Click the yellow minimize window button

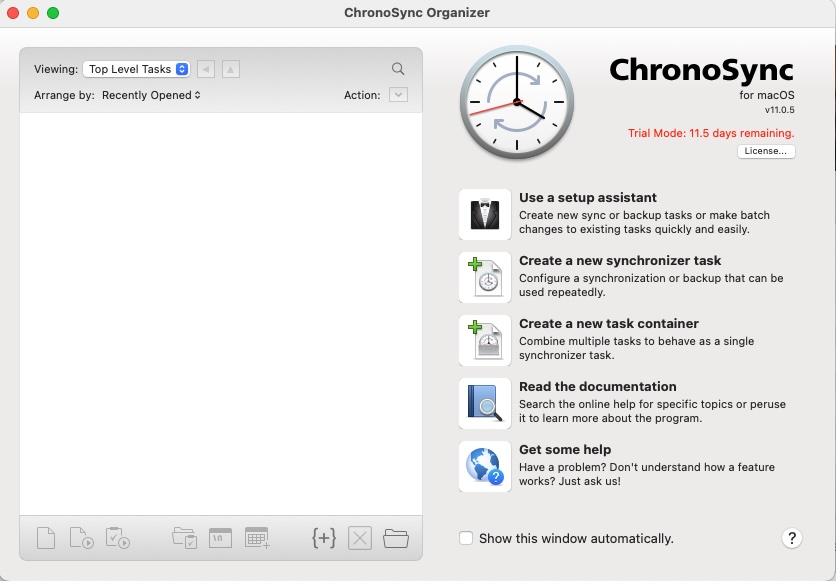(x=33, y=13)
